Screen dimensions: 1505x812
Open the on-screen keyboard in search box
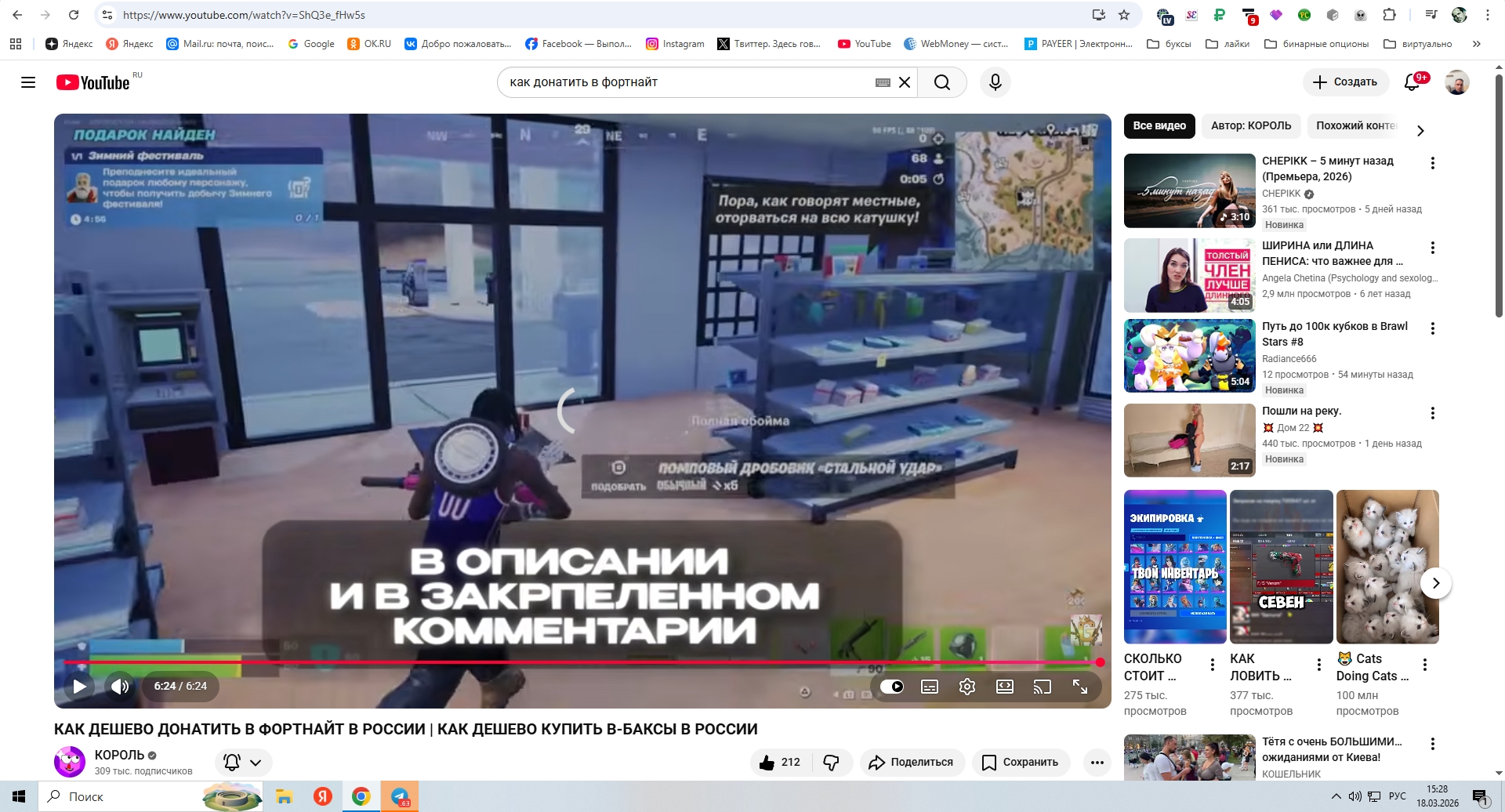tap(883, 82)
